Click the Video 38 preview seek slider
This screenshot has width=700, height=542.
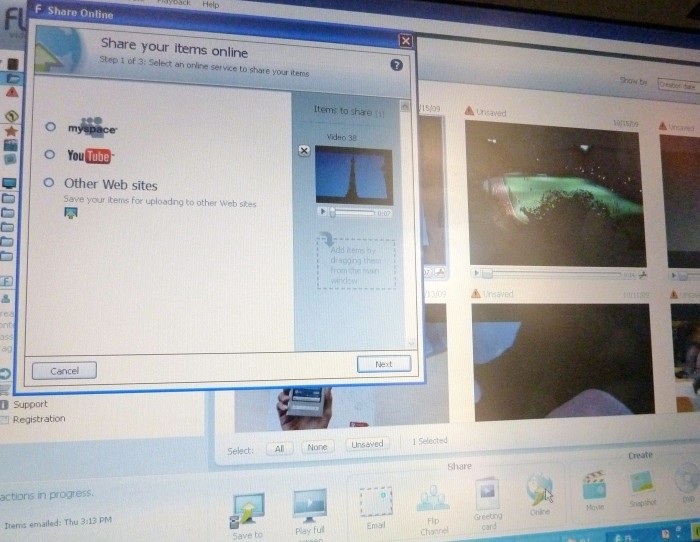(352, 212)
